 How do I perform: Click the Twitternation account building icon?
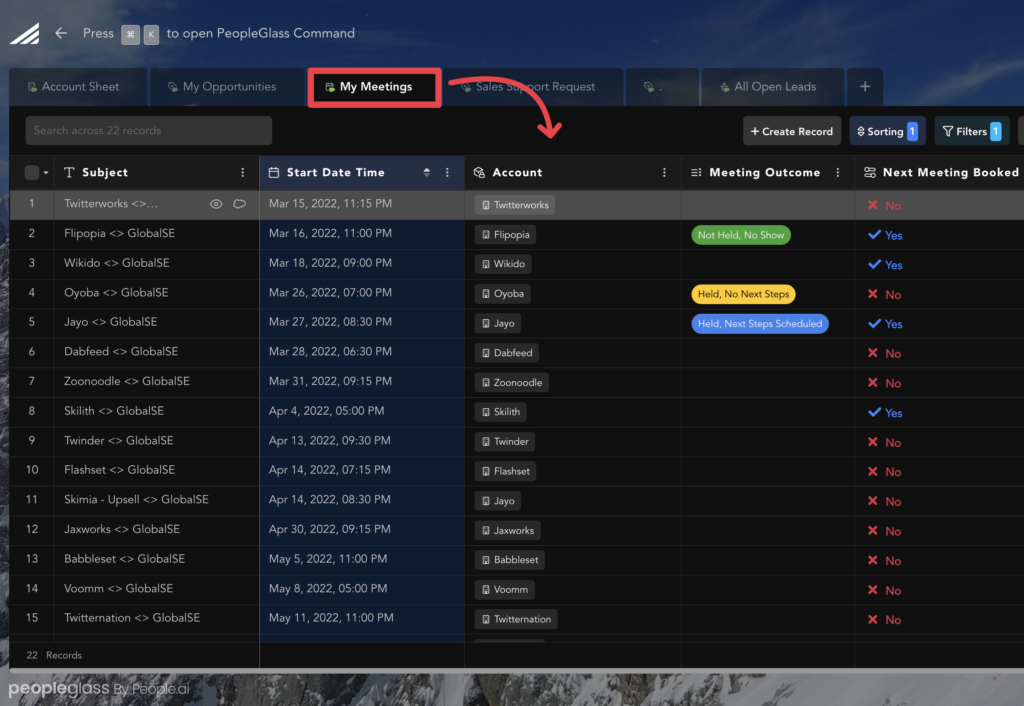coord(485,620)
